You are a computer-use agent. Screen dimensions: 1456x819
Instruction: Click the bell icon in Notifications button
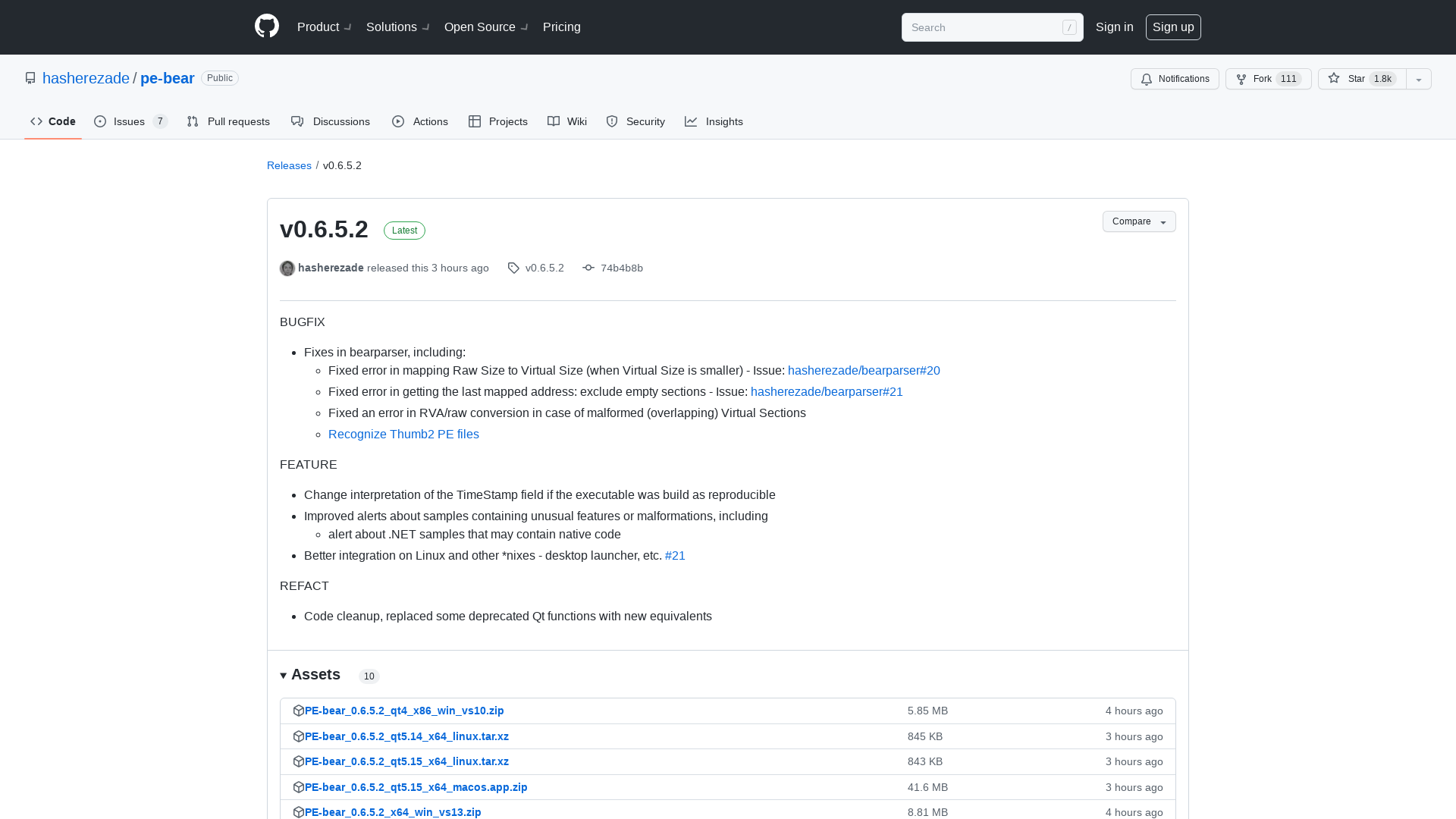[x=1147, y=79]
